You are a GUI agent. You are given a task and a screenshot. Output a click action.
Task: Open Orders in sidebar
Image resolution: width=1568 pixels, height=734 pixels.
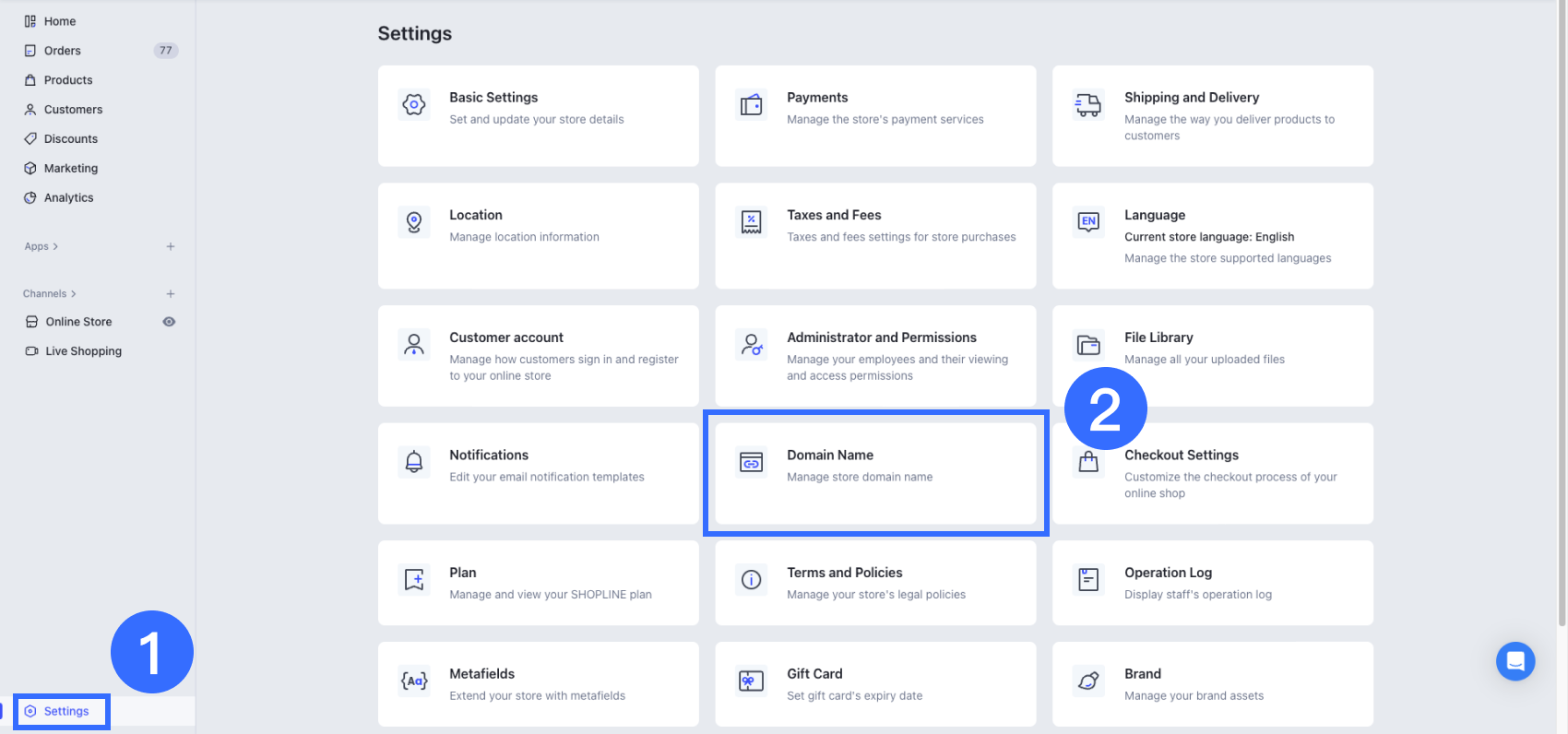tap(63, 51)
